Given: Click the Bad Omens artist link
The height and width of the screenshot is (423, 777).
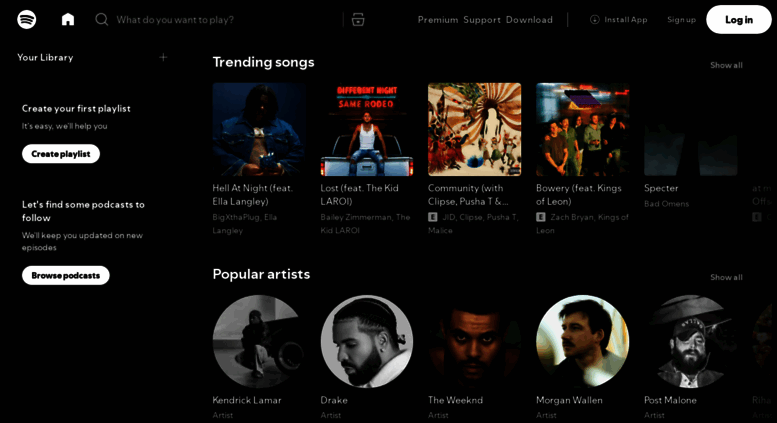Looking at the screenshot, I should tap(666, 204).
